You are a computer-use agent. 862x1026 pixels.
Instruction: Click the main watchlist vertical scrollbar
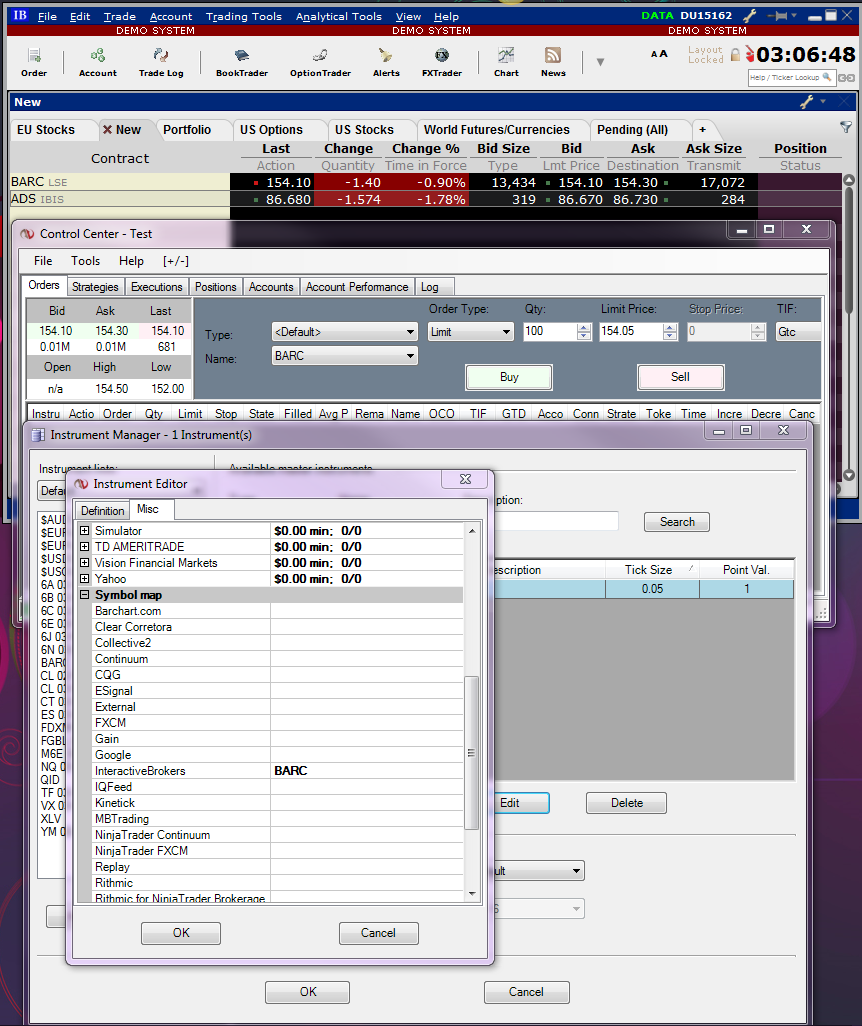point(849,249)
